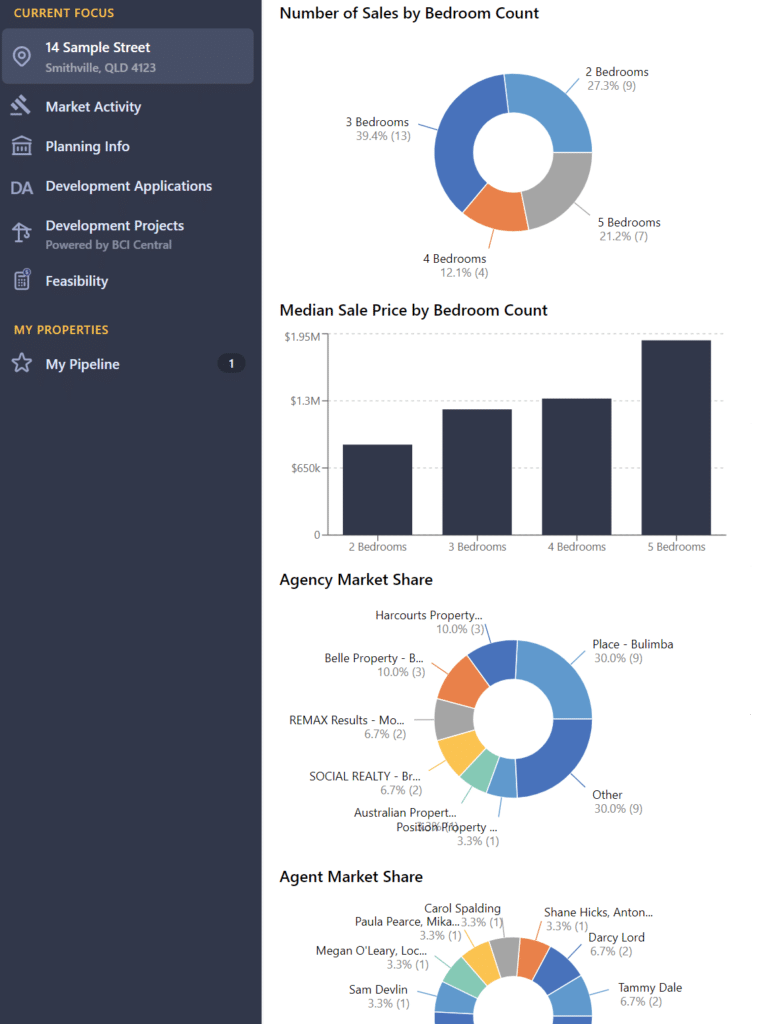Screen dimensions: 759x1024
Task: Click the Planning Info building icon
Action: [x=21, y=146]
